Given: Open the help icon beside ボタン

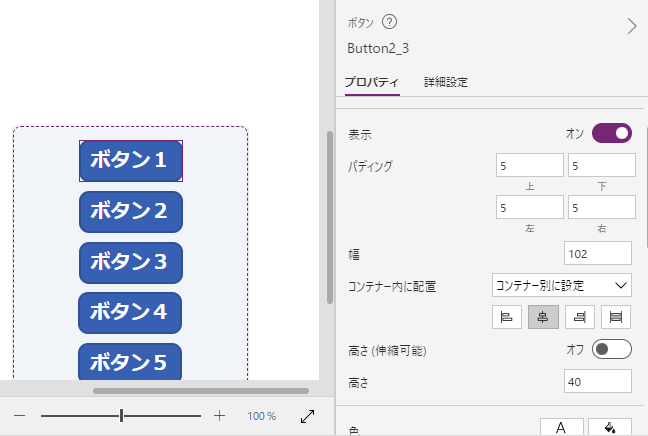Looking at the screenshot, I should tap(389, 21).
